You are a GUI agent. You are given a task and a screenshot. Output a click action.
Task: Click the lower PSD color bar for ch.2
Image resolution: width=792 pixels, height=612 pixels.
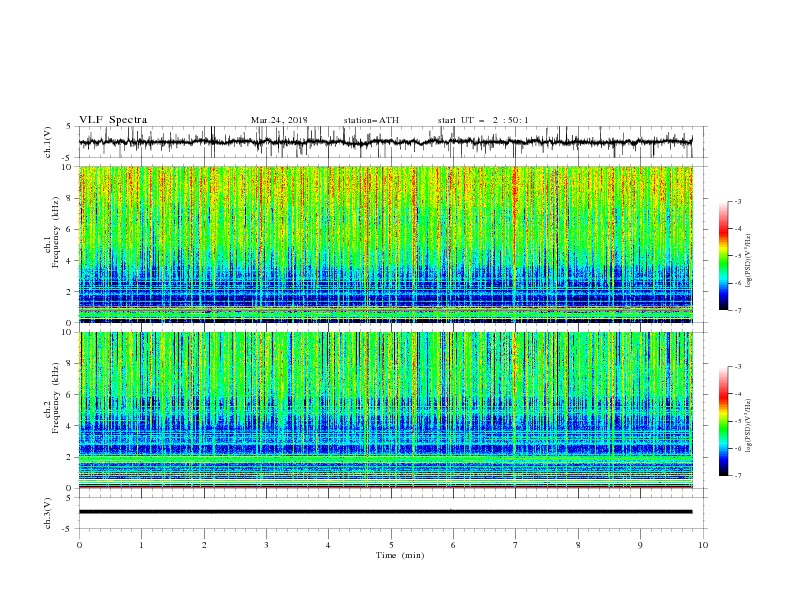click(724, 421)
